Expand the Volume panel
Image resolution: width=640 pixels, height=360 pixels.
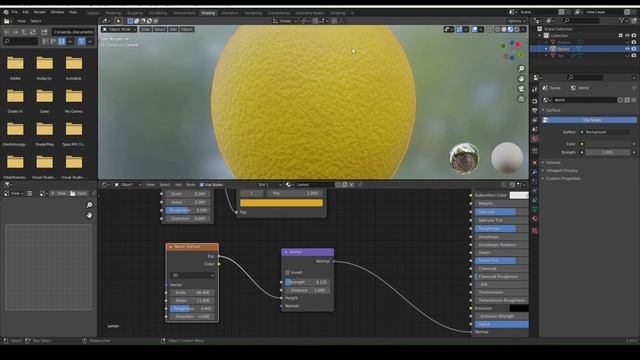pyautogui.click(x=553, y=162)
